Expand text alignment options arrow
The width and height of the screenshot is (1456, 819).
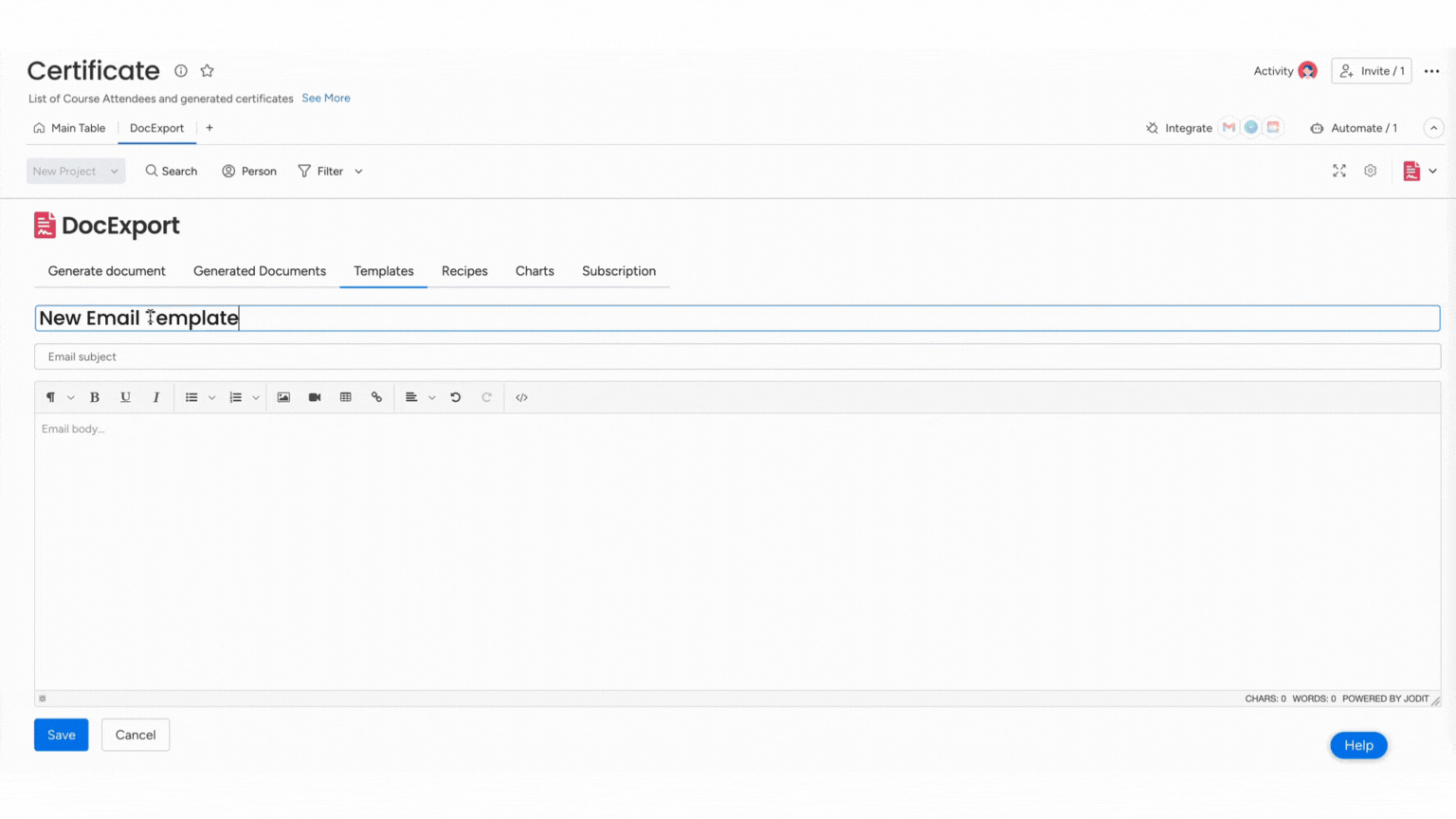click(431, 398)
